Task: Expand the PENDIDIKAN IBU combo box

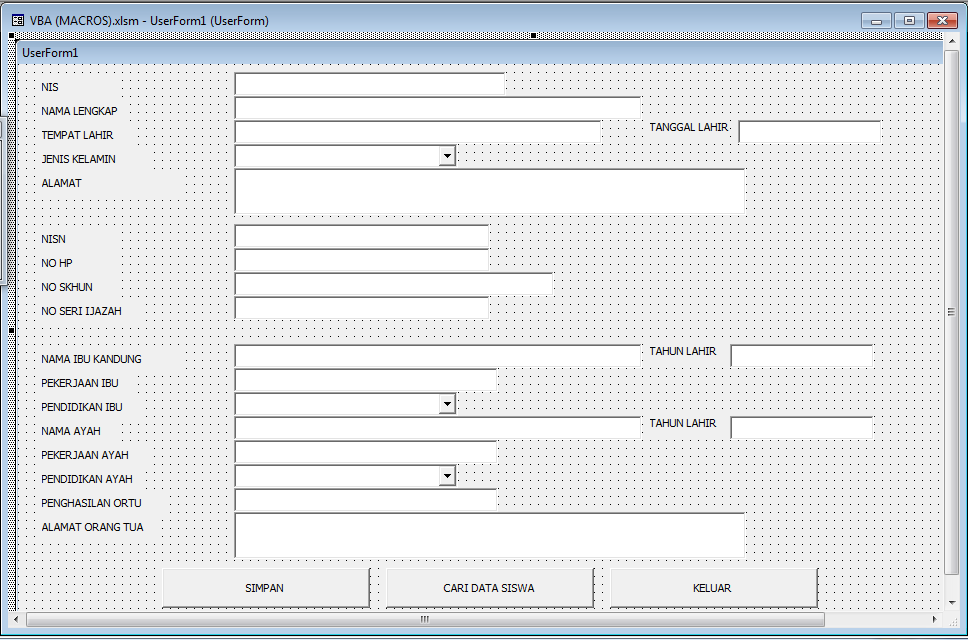Action: click(449, 403)
